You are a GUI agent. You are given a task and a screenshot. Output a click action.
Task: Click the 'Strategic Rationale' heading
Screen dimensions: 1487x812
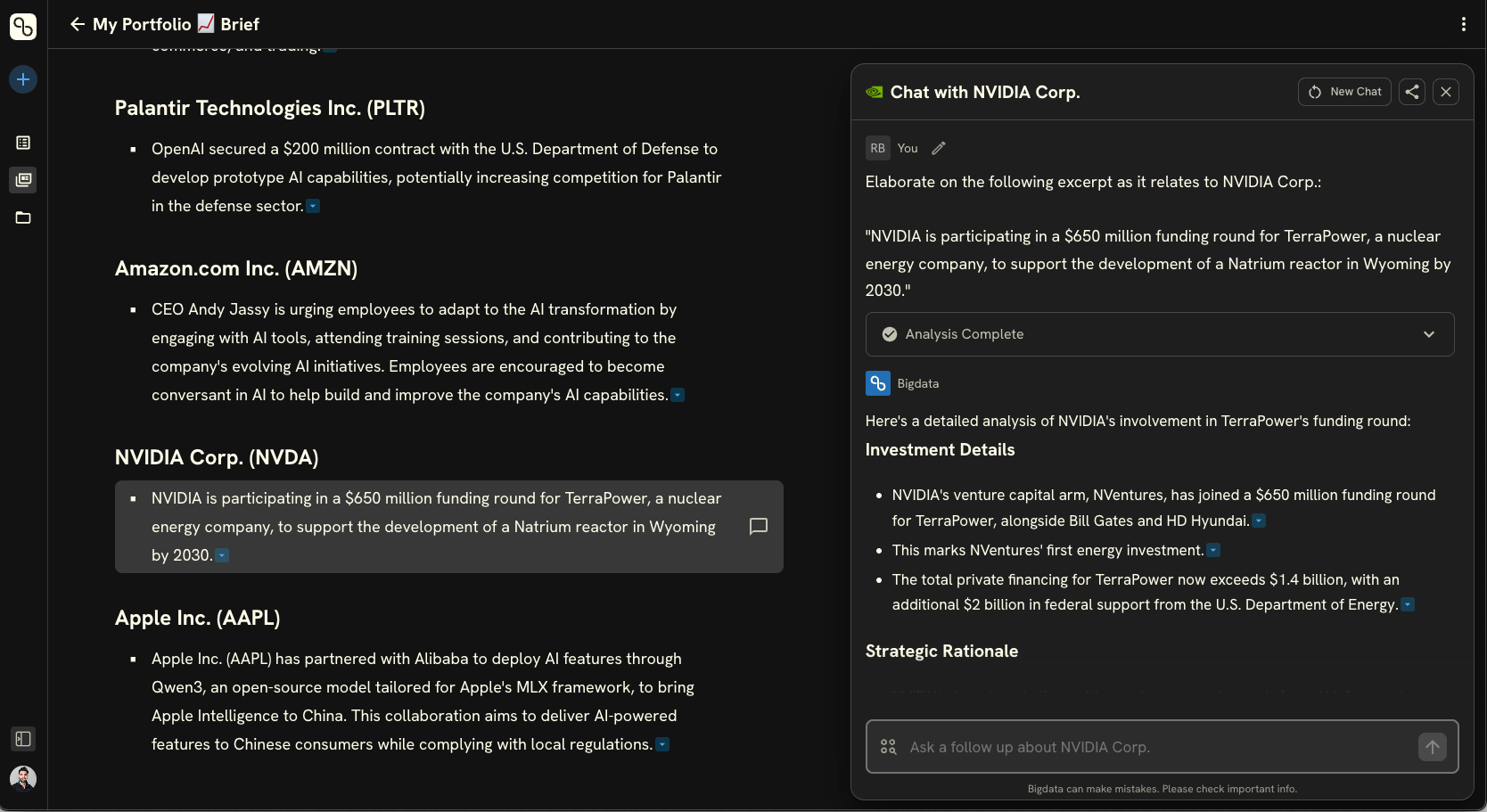point(942,652)
